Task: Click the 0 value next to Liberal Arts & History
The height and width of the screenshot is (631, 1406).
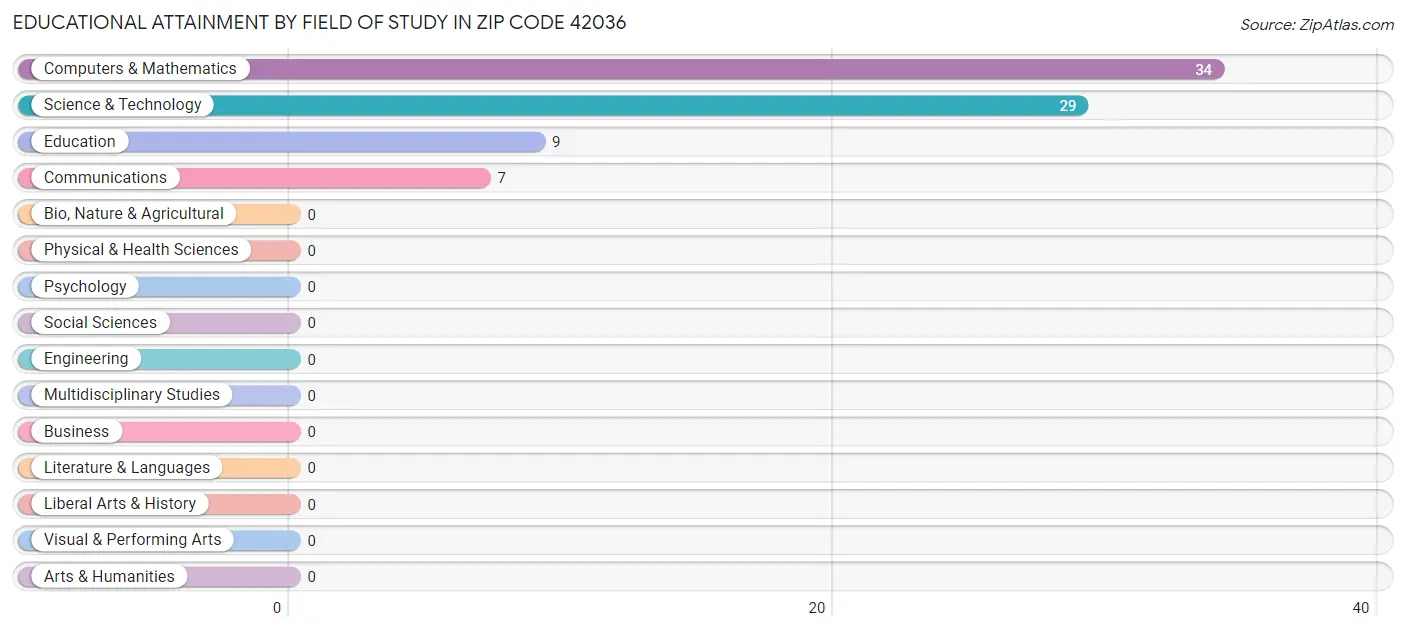Action: tap(312, 505)
